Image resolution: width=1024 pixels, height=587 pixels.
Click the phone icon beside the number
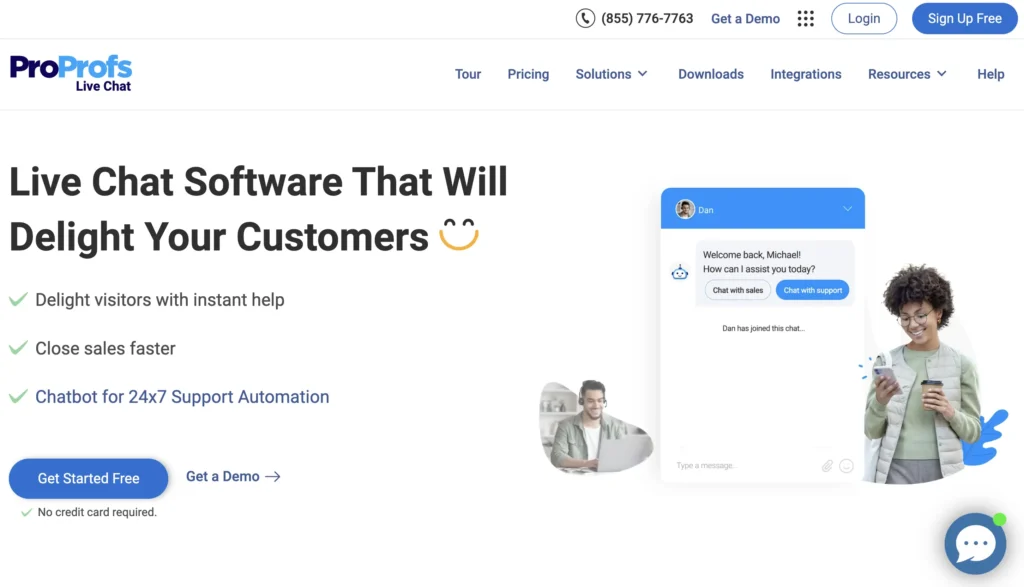click(x=585, y=18)
